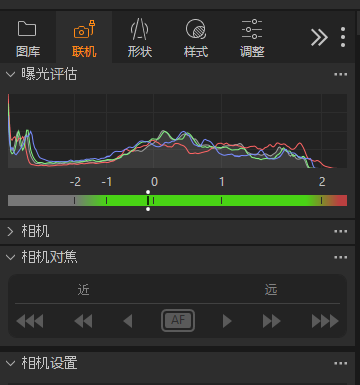Open 曝光评估 panel options menu
Image resolution: width=360 pixels, height=385 pixels.
pos(340,74)
